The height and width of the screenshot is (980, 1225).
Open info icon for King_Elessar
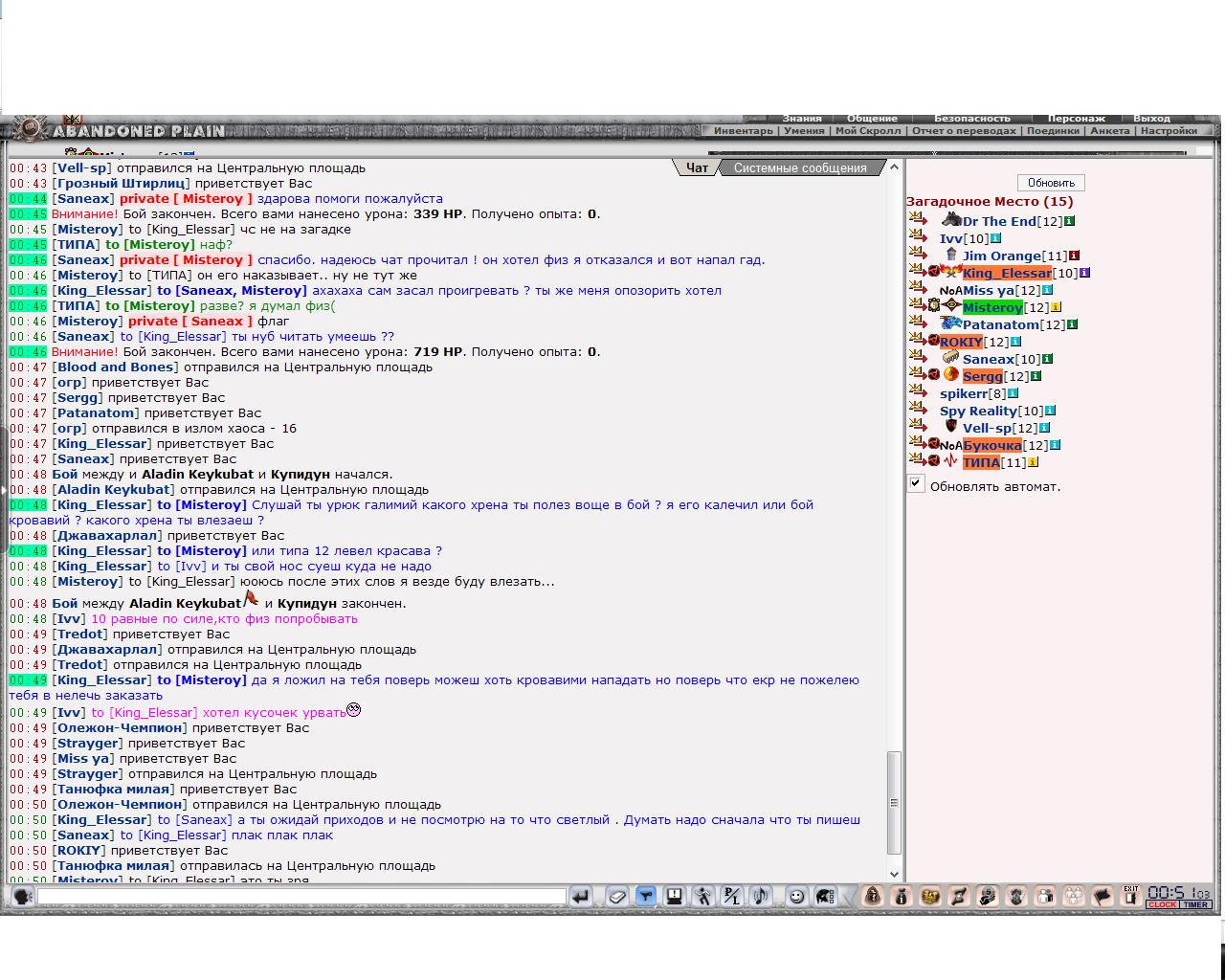point(1084,273)
